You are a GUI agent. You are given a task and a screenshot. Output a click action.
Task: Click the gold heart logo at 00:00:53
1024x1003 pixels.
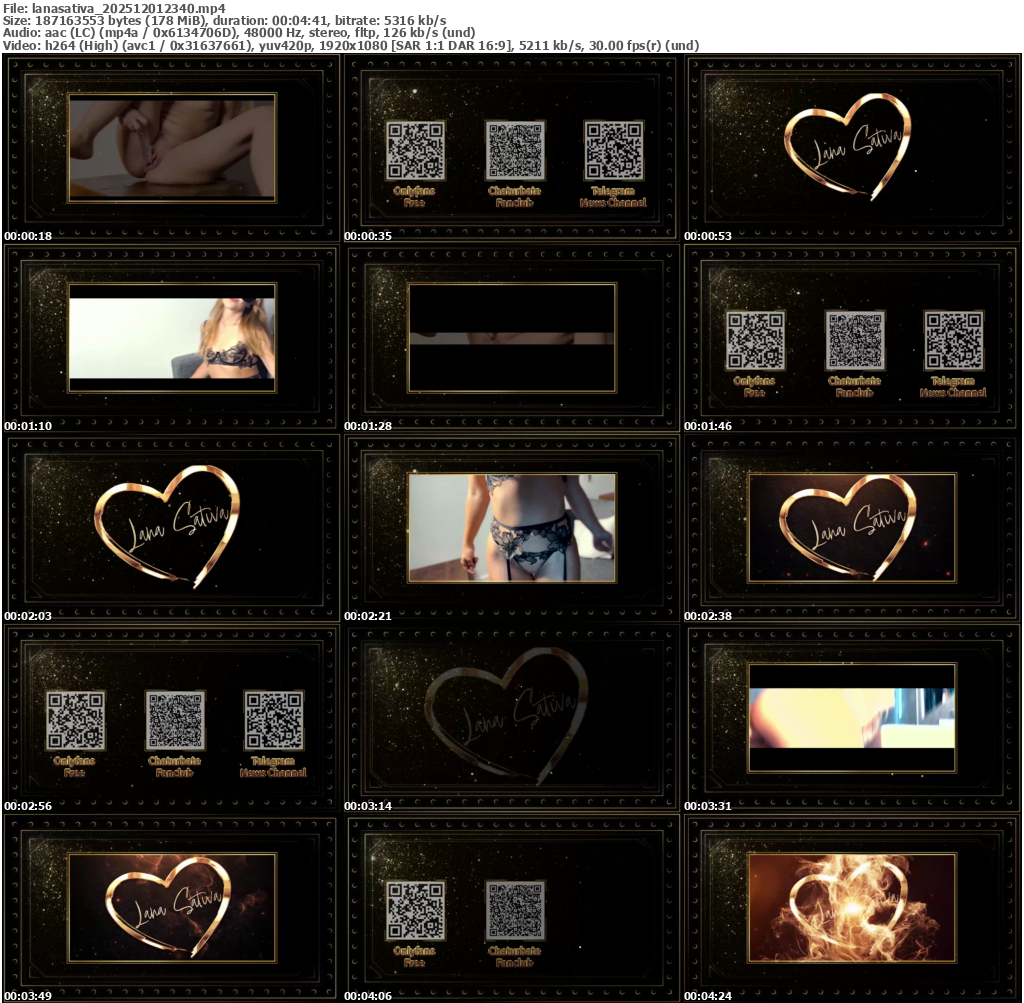[848, 148]
